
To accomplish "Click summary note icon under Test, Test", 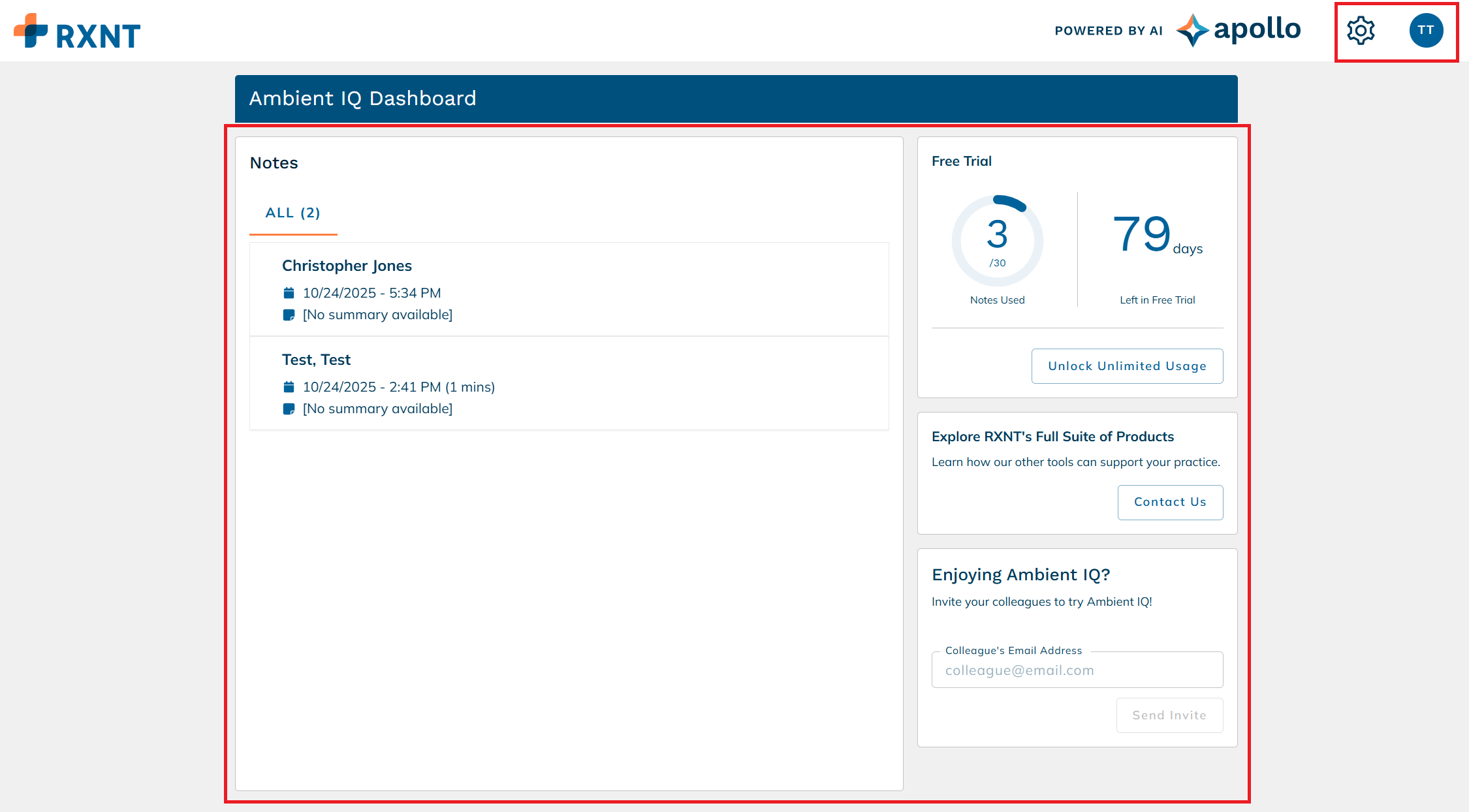I will click(x=289, y=409).
